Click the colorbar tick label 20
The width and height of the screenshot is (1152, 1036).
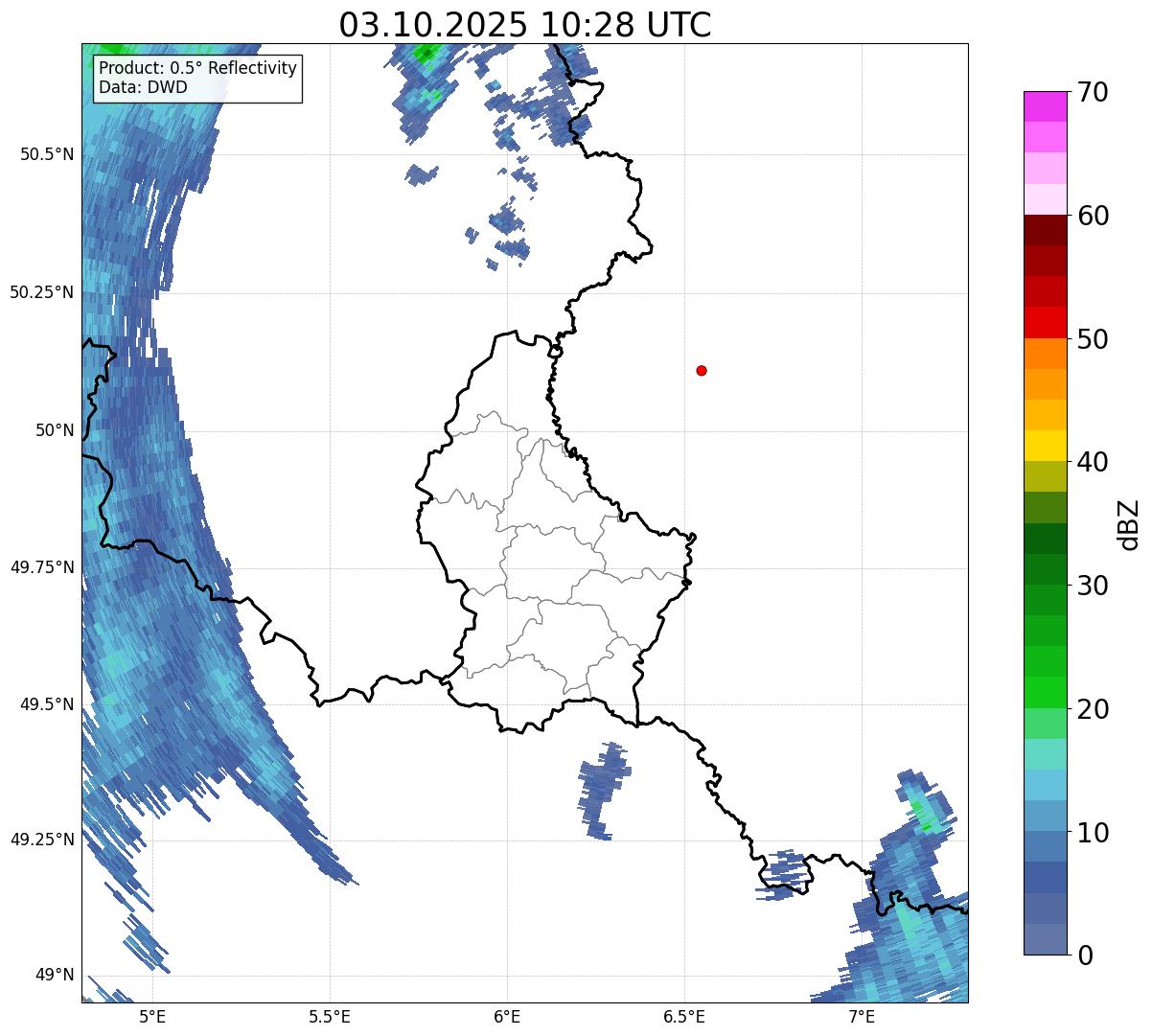pos(1093,709)
